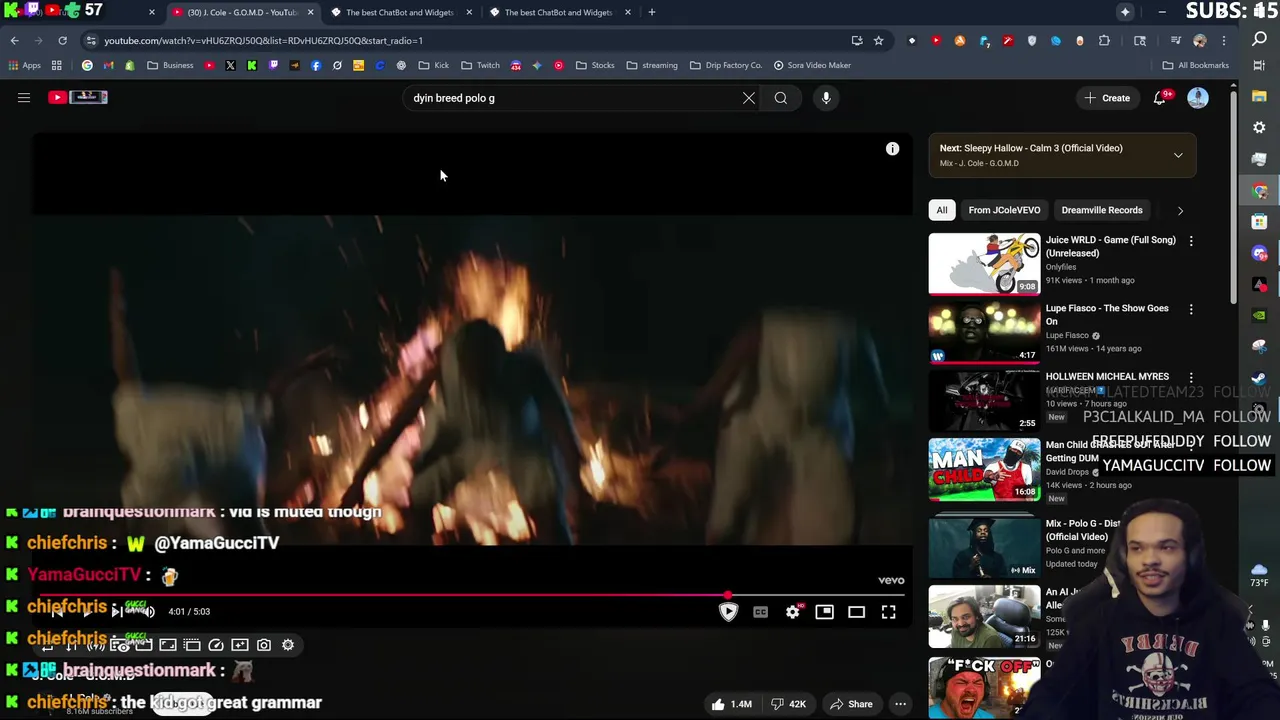The image size is (1280, 720).
Task: Go to YouTube home via logo
Action: (x=78, y=97)
